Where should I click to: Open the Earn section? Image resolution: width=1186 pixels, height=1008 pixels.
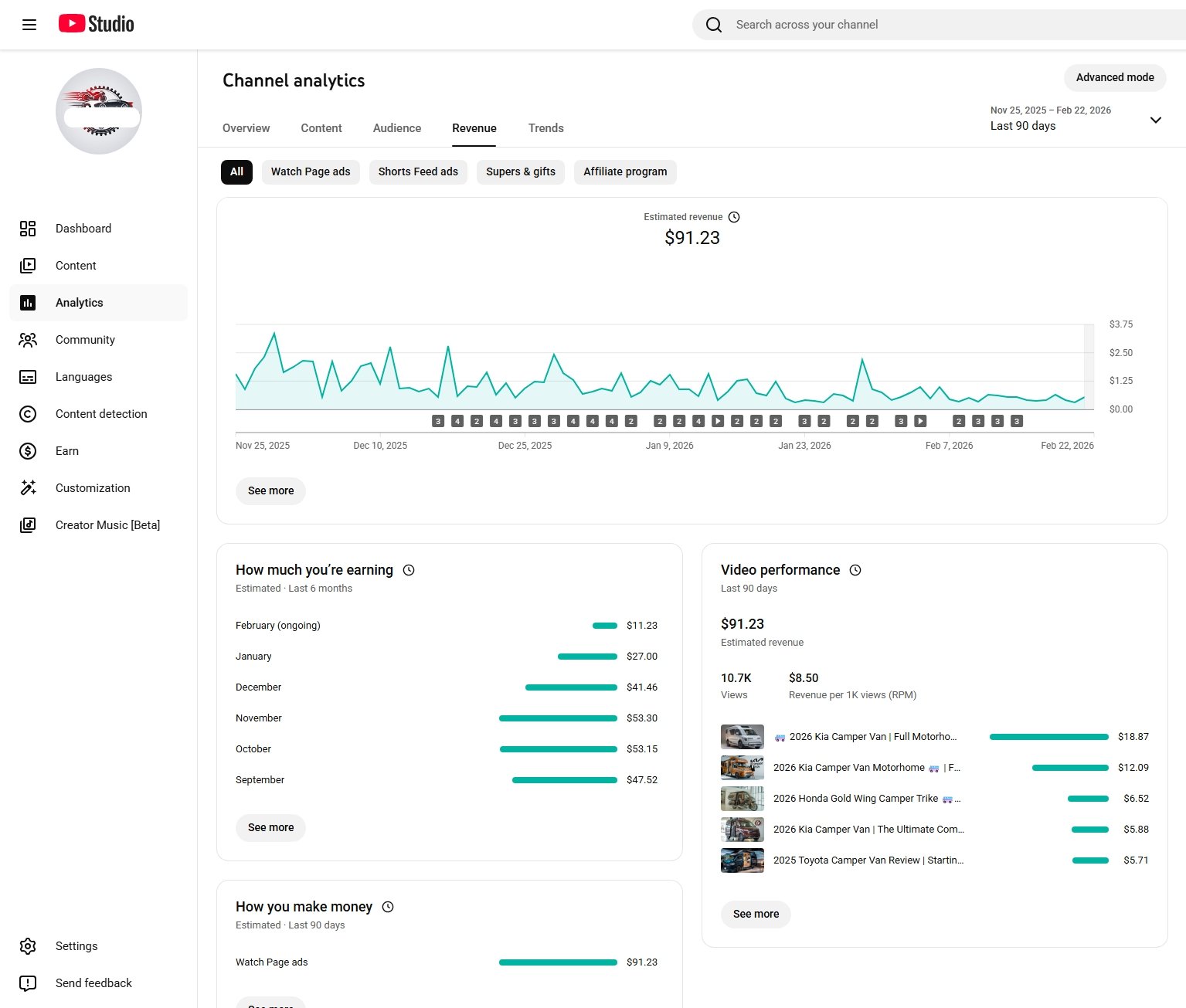pyautogui.click(x=67, y=451)
